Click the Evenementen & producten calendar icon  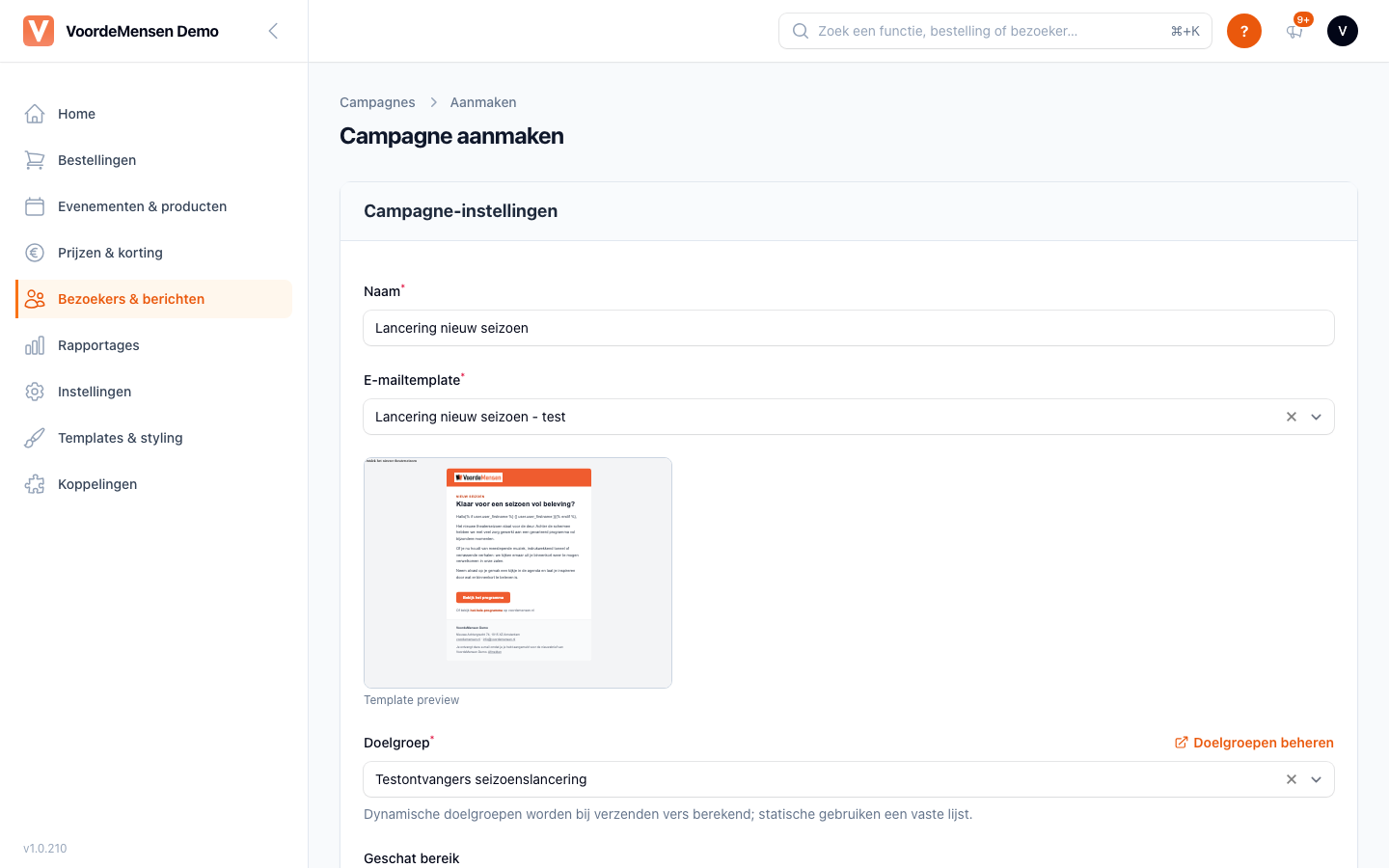pyautogui.click(x=35, y=206)
